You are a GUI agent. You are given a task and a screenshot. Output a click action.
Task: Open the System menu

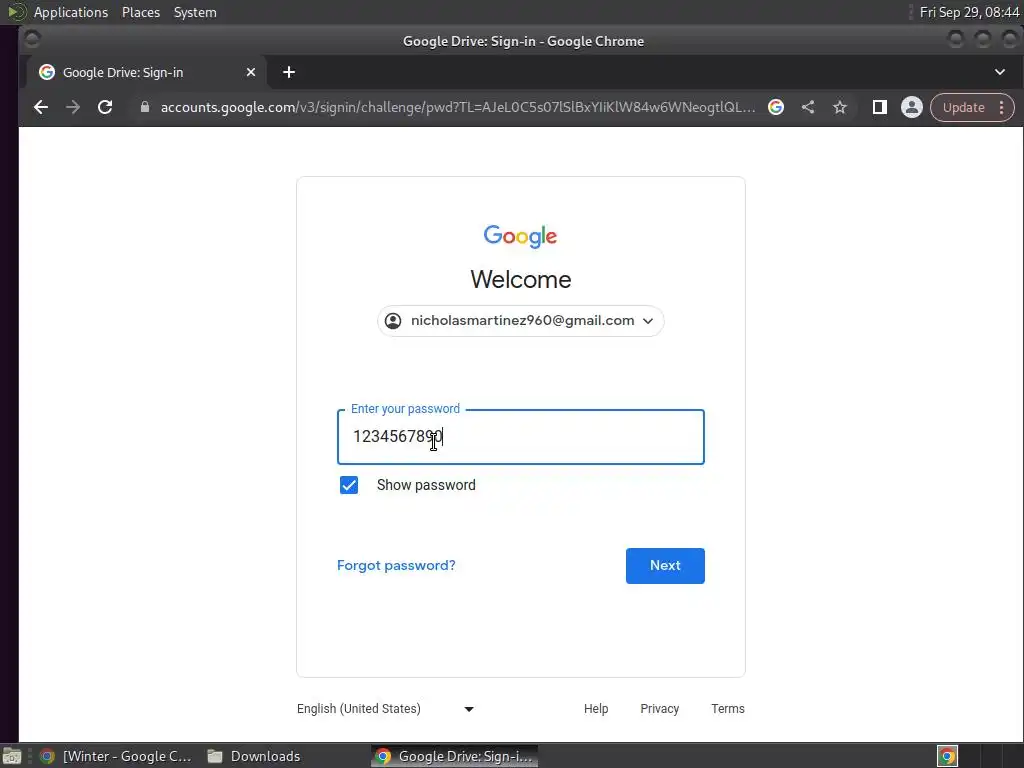[x=195, y=12]
